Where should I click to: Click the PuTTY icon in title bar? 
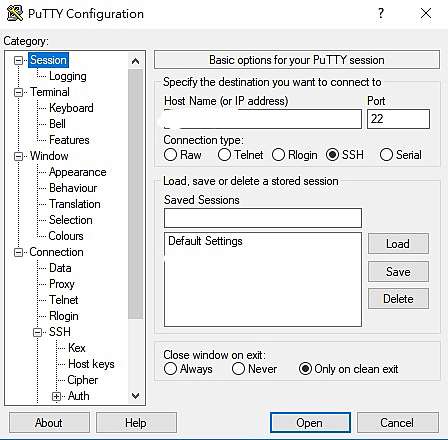15,13
